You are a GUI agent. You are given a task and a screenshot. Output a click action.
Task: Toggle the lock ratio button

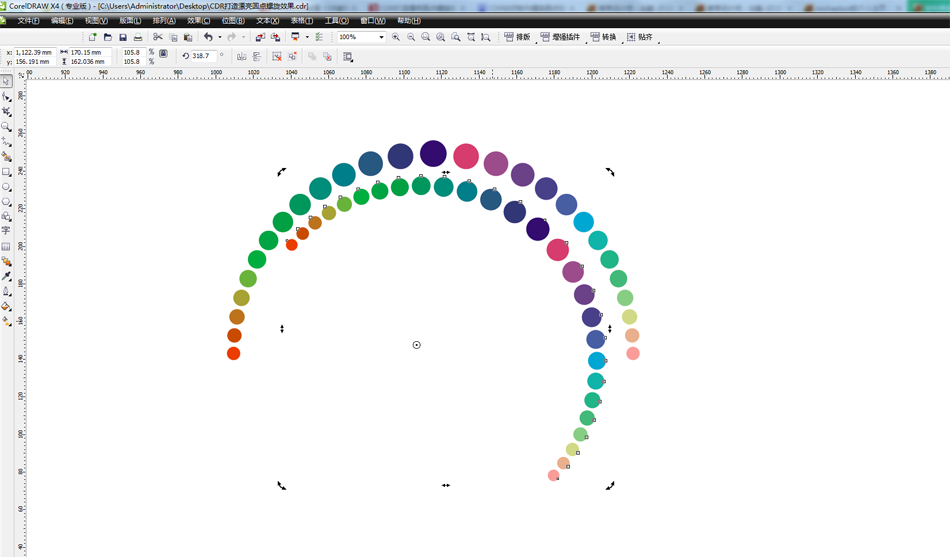click(x=163, y=54)
